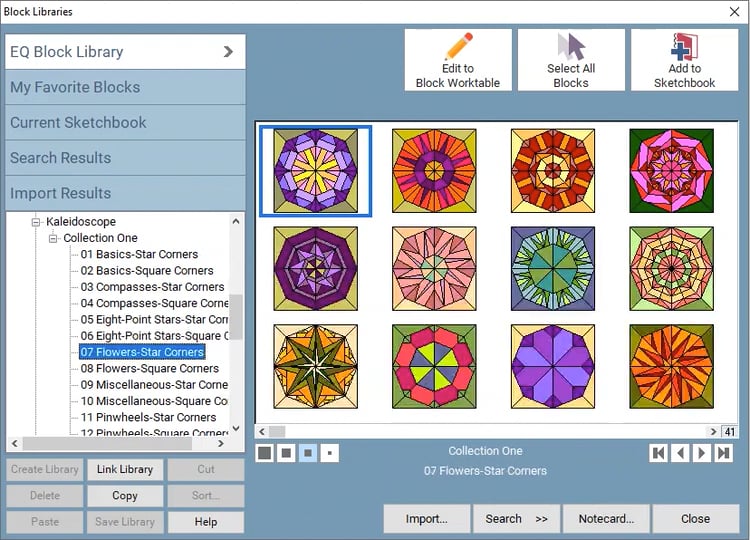Go to previous style arrow
The height and width of the screenshot is (540, 750).
[x=680, y=452]
